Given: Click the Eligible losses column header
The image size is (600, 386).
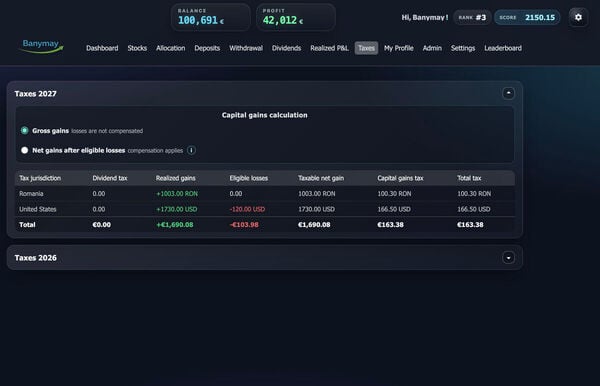Looking at the screenshot, I should tap(248, 178).
